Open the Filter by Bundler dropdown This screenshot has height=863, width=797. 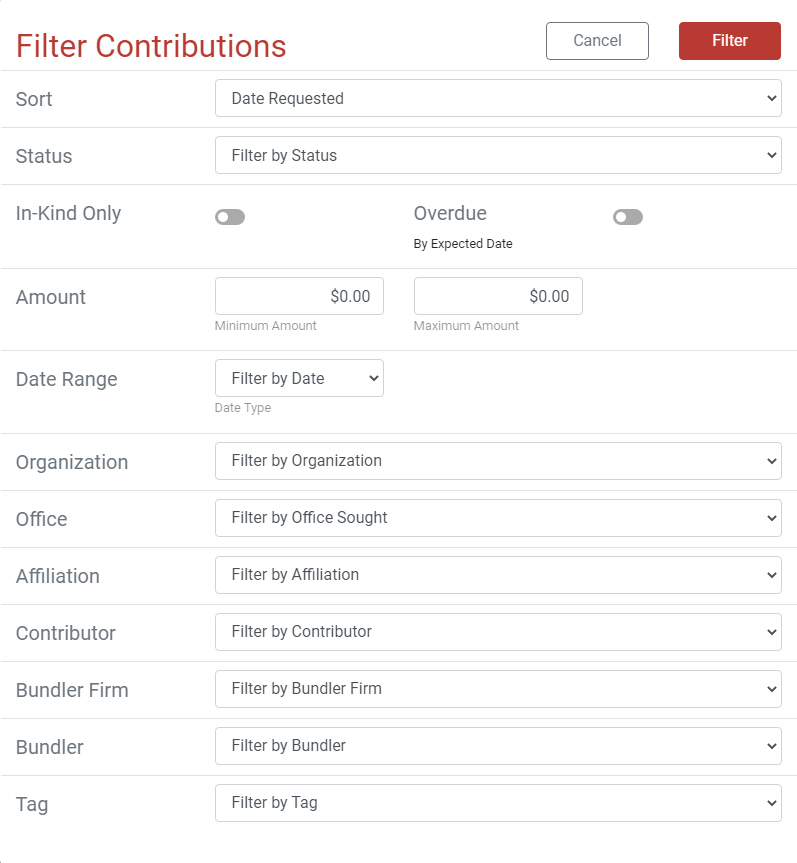[498, 746]
